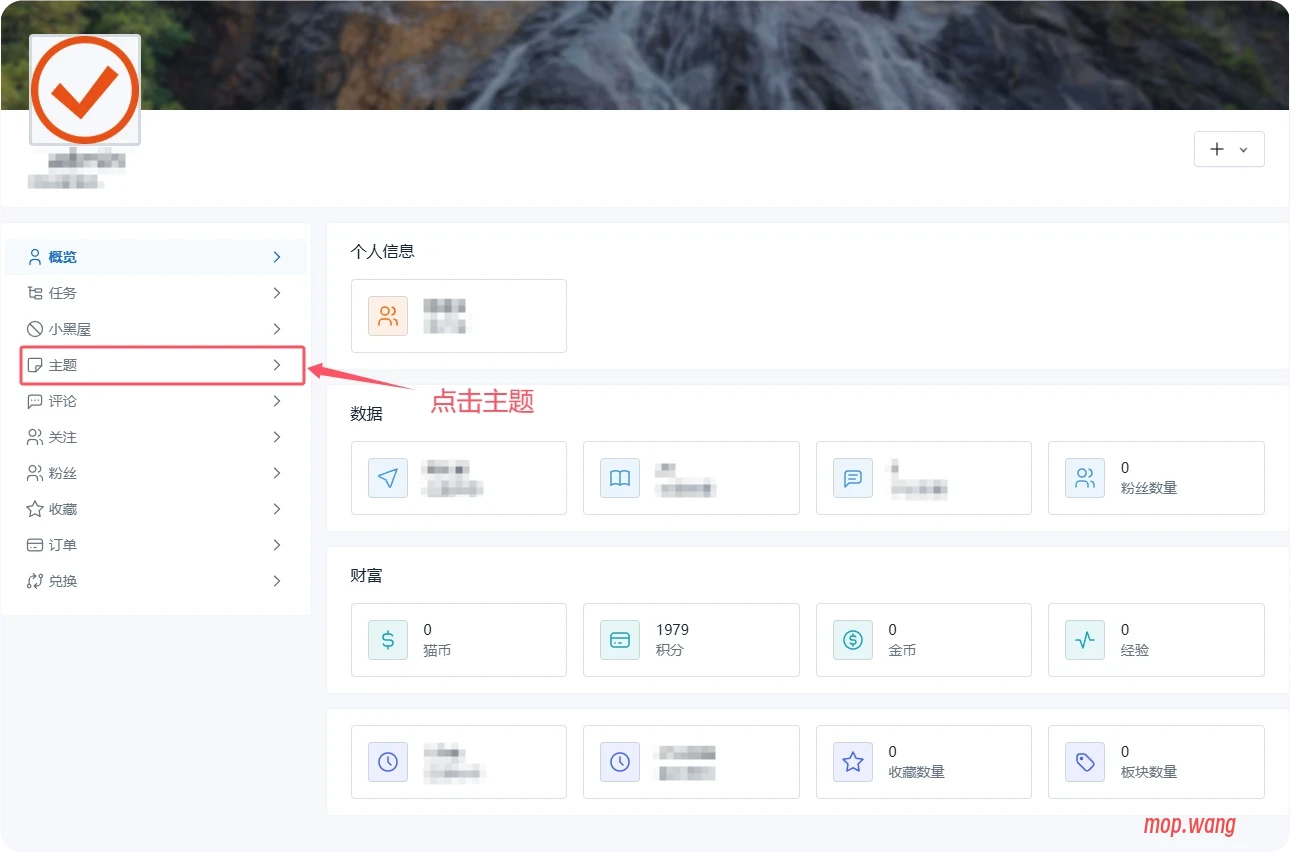Screen dimensions: 1290x852
Task: Click the 收藏 star icon in sidebar
Action: (x=35, y=509)
